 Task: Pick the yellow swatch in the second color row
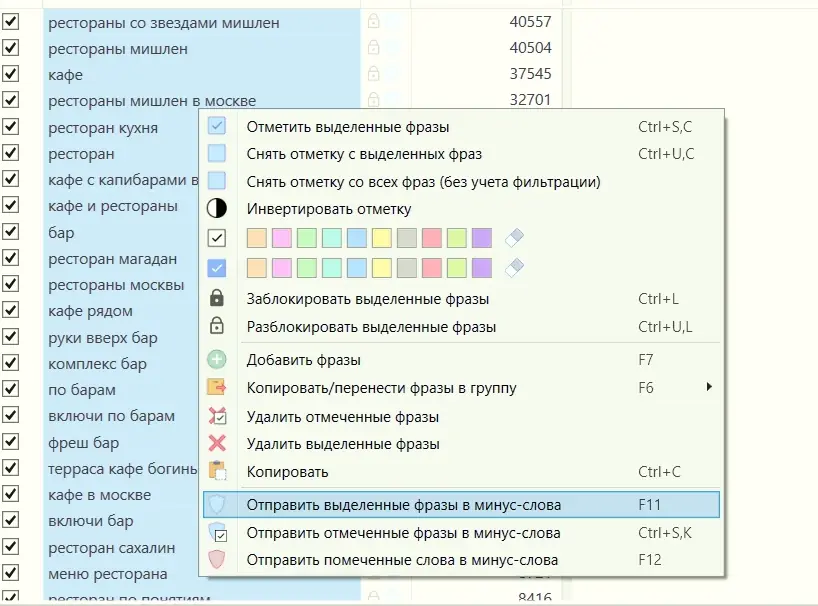382,268
